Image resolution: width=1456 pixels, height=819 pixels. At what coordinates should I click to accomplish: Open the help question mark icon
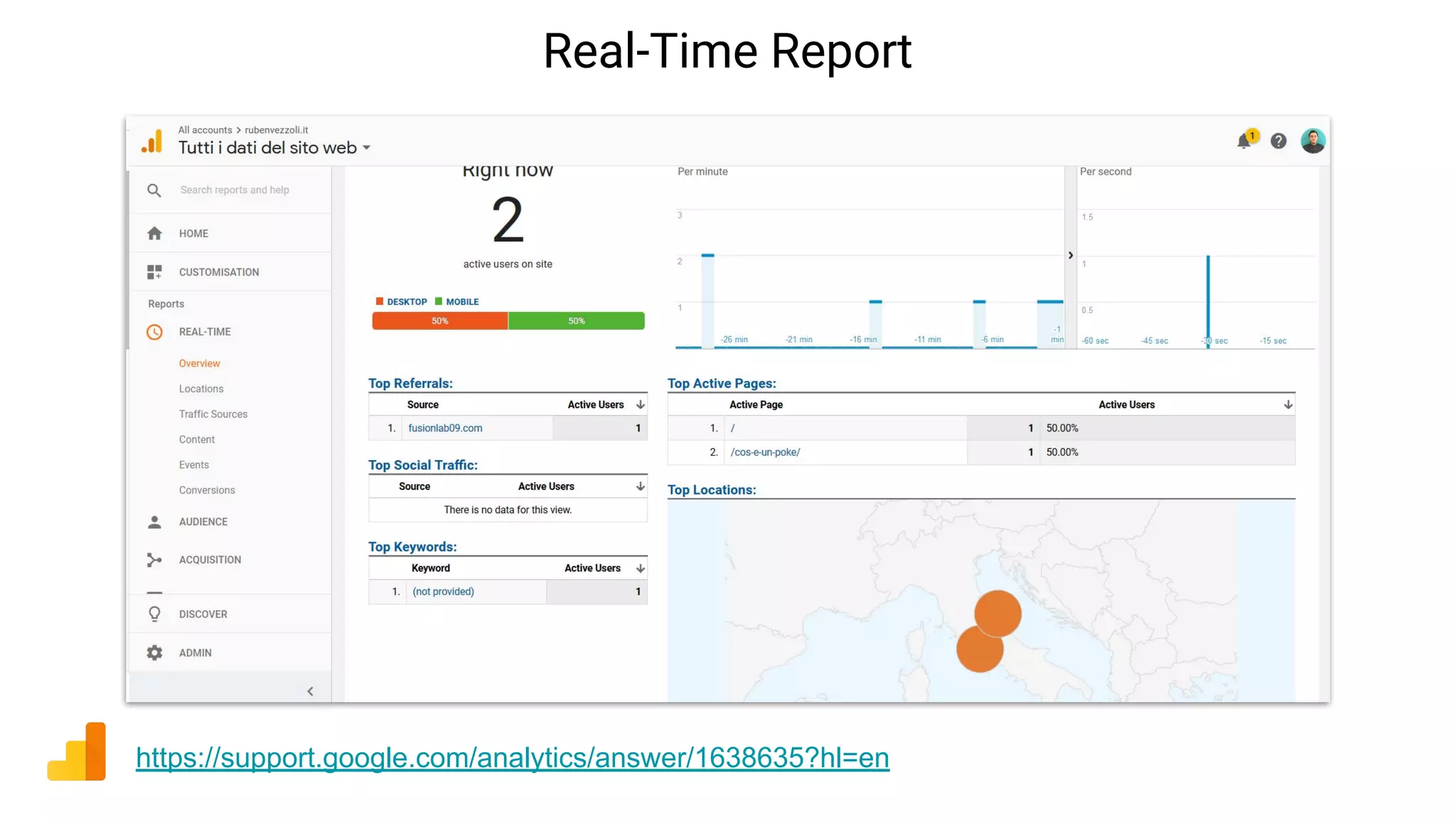[x=1278, y=141]
